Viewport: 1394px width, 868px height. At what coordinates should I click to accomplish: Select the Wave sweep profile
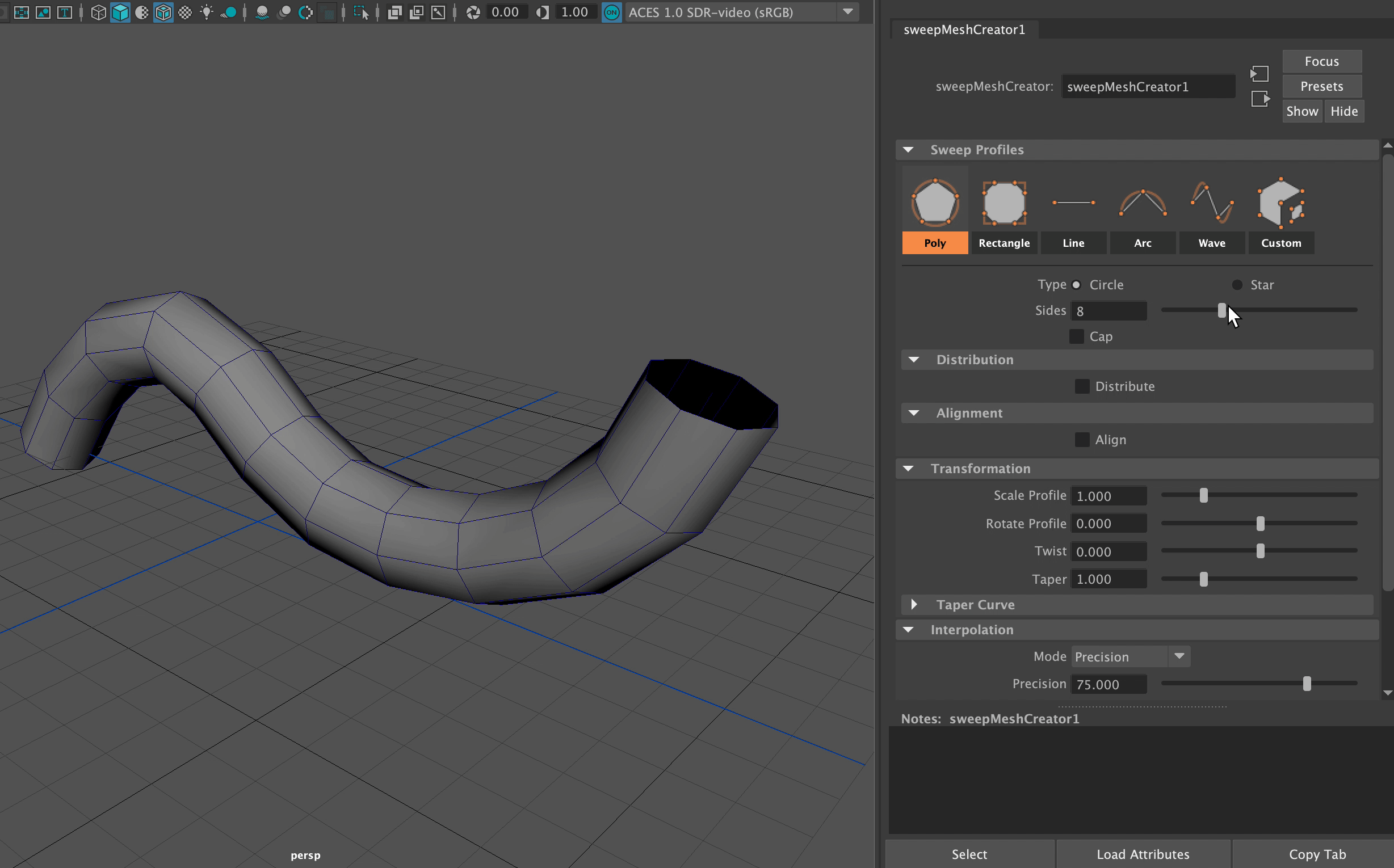(1211, 242)
